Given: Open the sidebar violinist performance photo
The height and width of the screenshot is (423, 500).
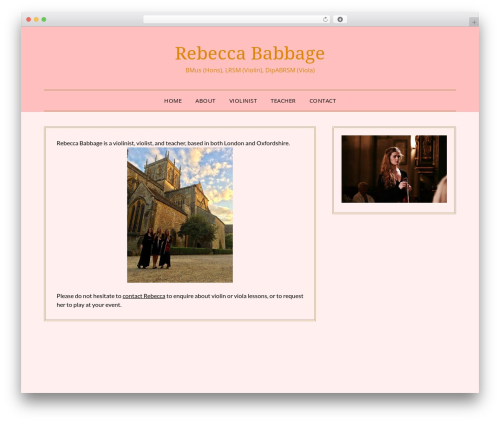Looking at the screenshot, I should [x=394, y=169].
